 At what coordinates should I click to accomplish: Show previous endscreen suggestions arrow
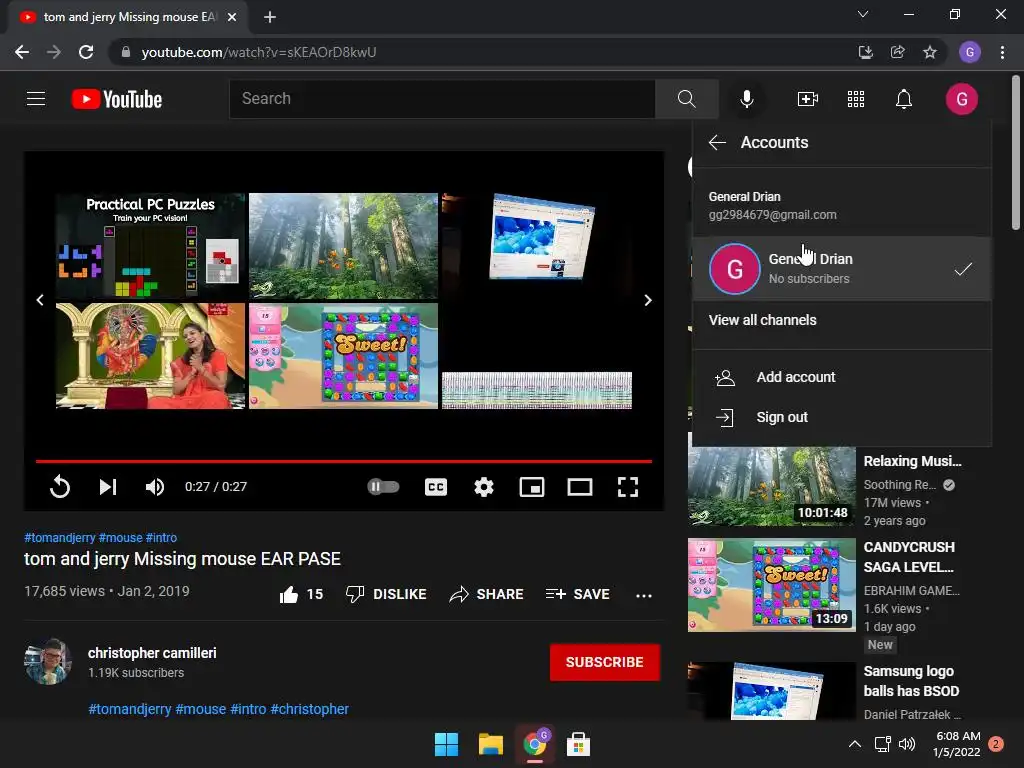(x=40, y=300)
